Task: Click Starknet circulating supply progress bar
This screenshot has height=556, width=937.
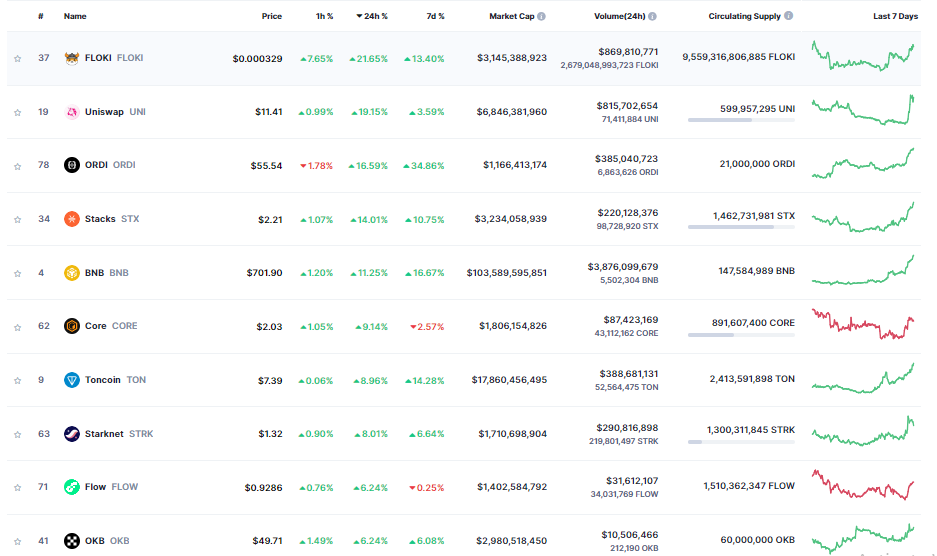Action: point(742,442)
